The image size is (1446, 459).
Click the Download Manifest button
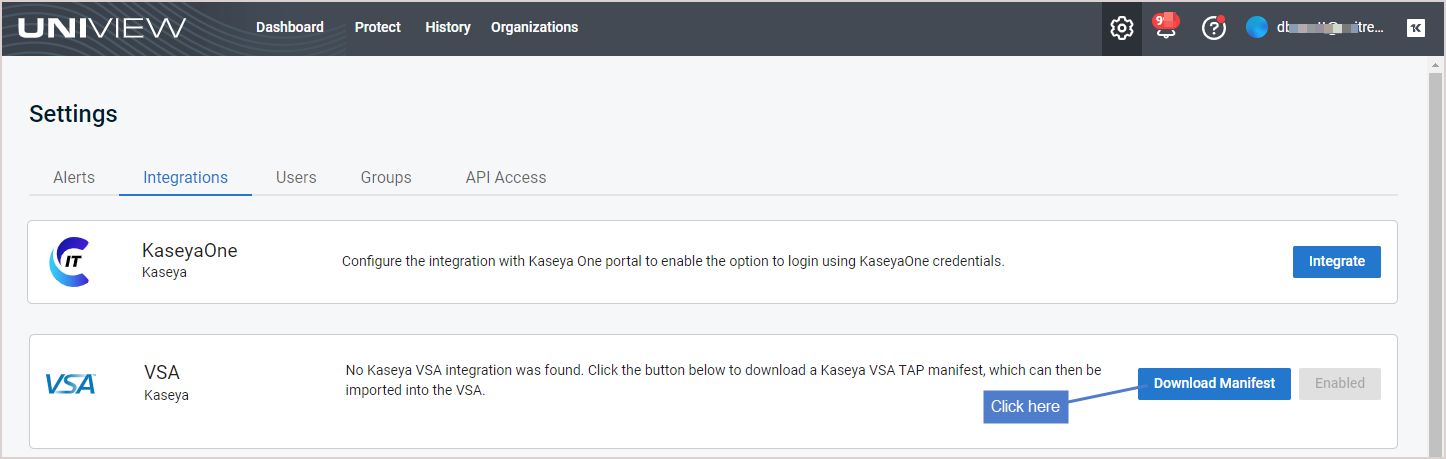pos(1214,384)
